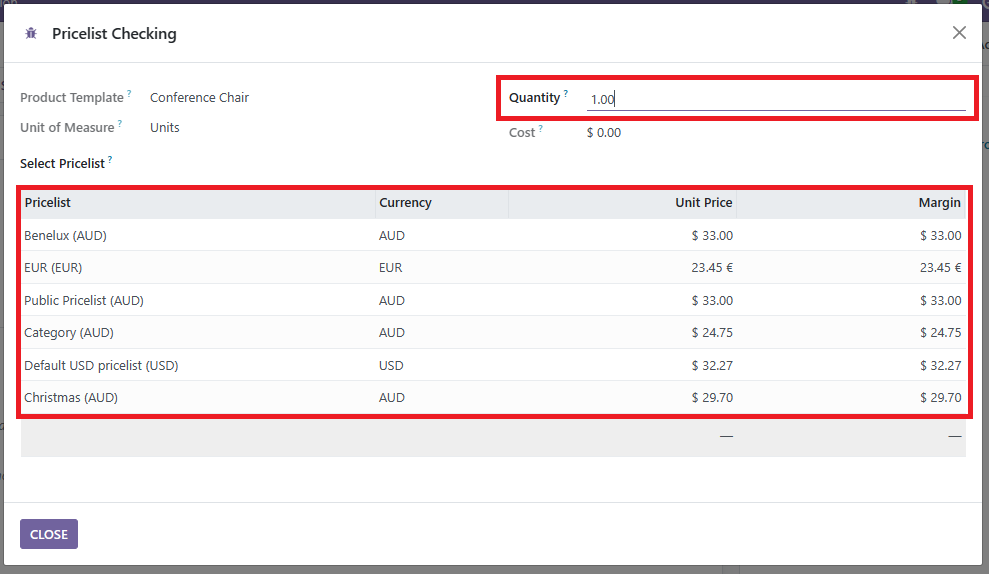The height and width of the screenshot is (574, 989).
Task: Select the Benelux (AUD) pricelist row
Action: coord(66,236)
